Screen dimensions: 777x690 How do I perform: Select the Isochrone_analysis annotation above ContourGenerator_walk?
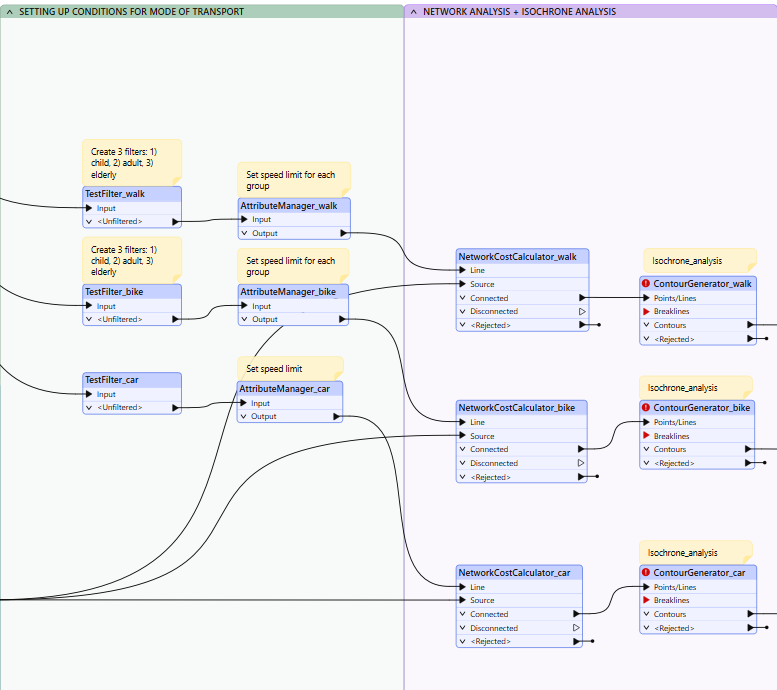point(700,261)
